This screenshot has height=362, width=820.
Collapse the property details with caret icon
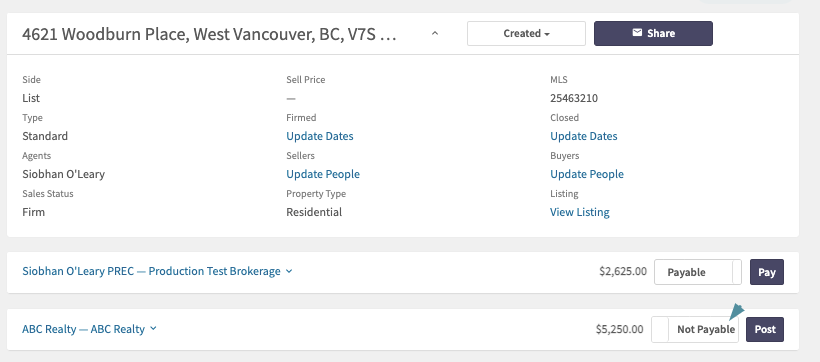point(435,33)
